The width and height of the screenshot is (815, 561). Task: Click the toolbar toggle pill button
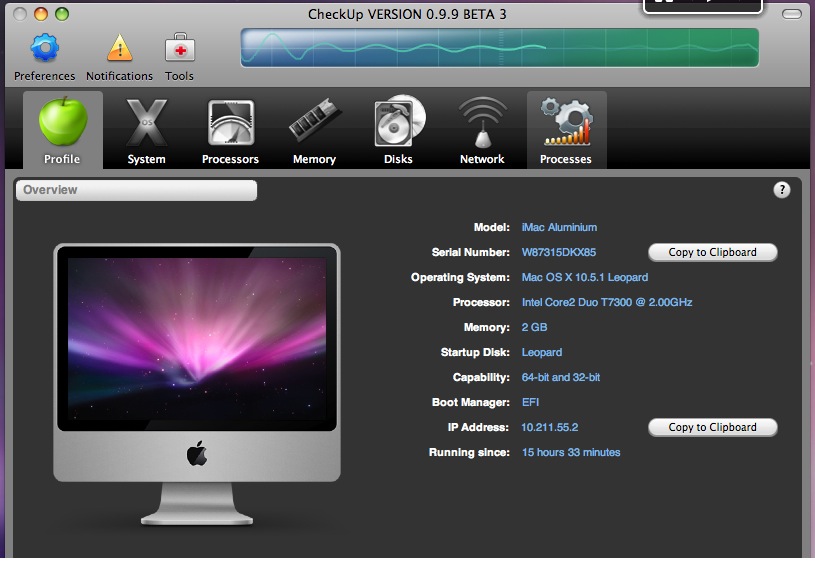tap(792, 15)
